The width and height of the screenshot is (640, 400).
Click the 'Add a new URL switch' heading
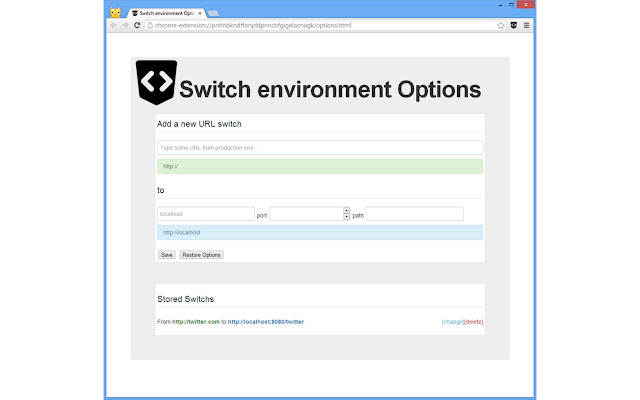(199, 124)
